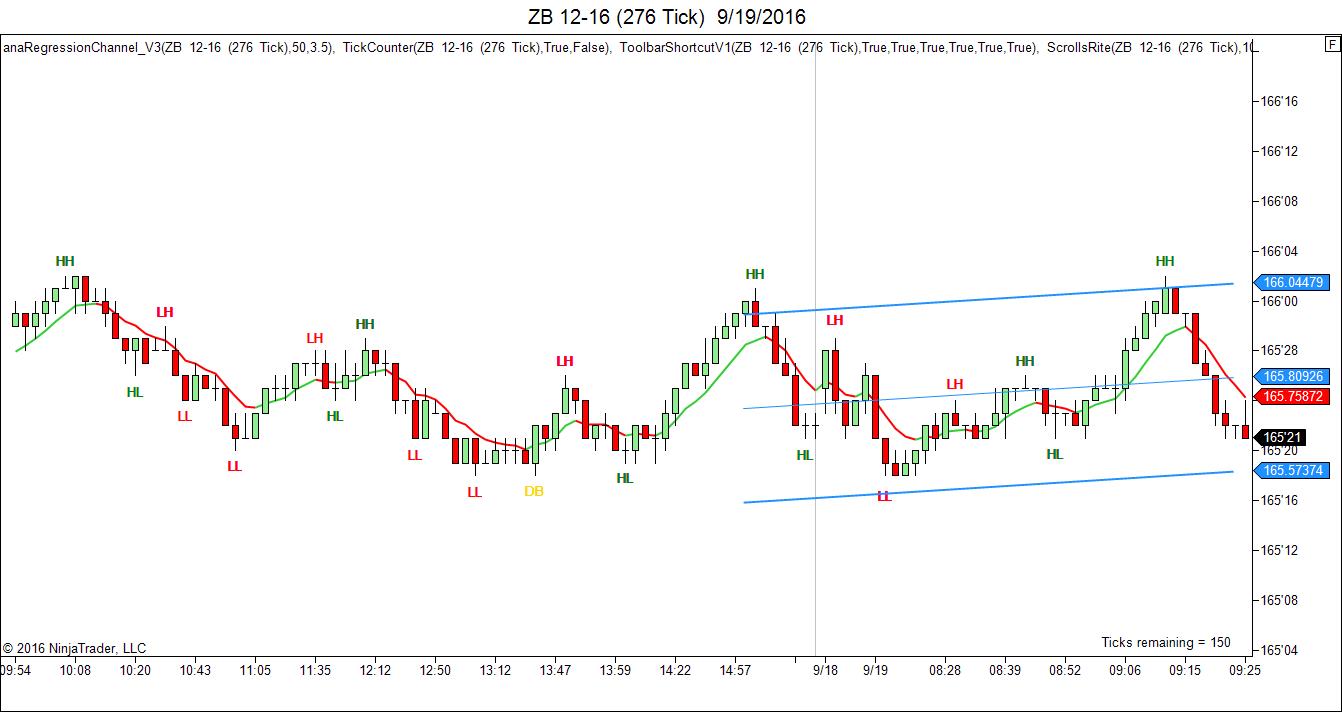1342x712 pixels.
Task: Click the 10:43 time axis label
Action: tap(195, 670)
